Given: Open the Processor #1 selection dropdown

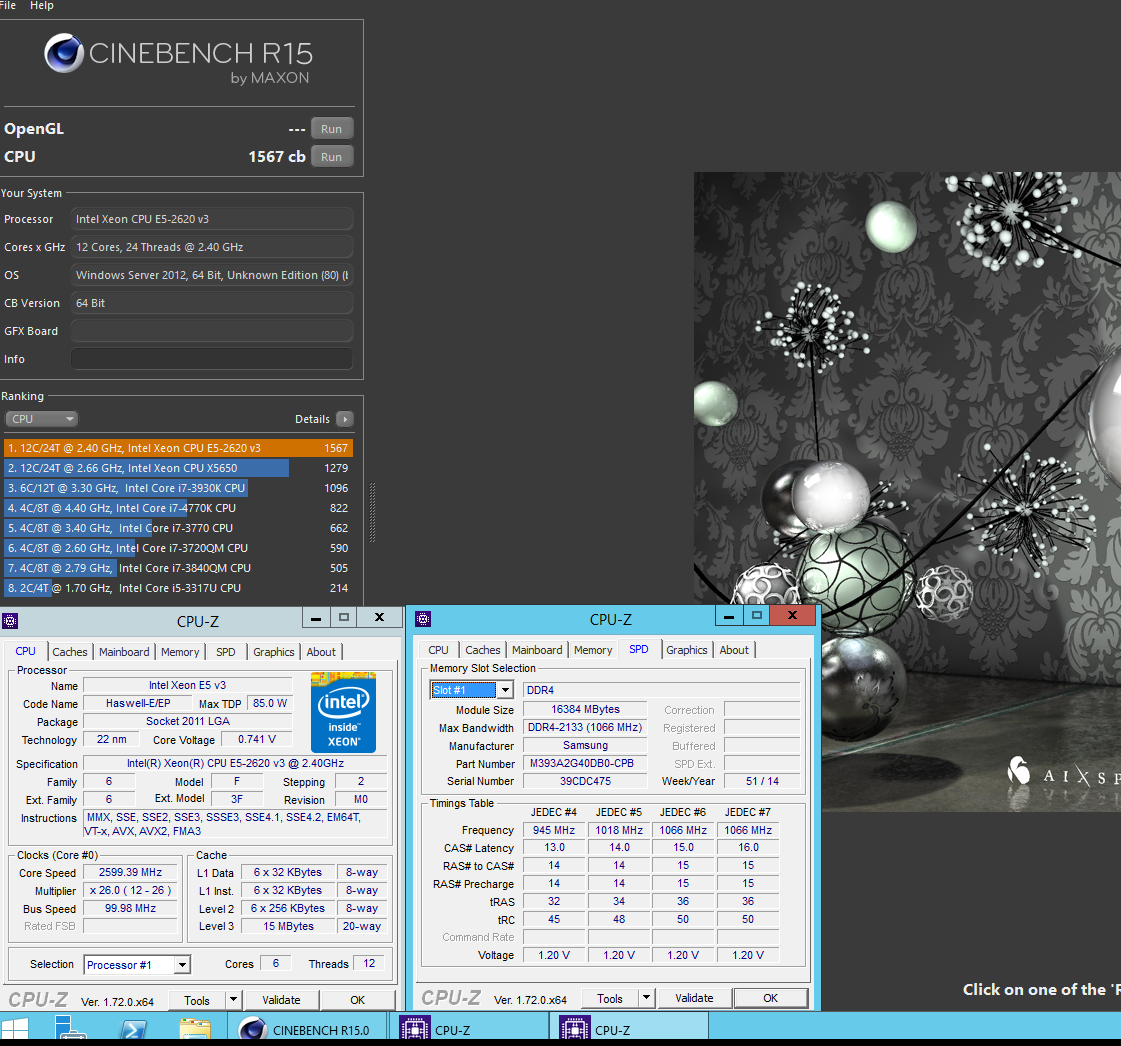Looking at the screenshot, I should [x=182, y=964].
